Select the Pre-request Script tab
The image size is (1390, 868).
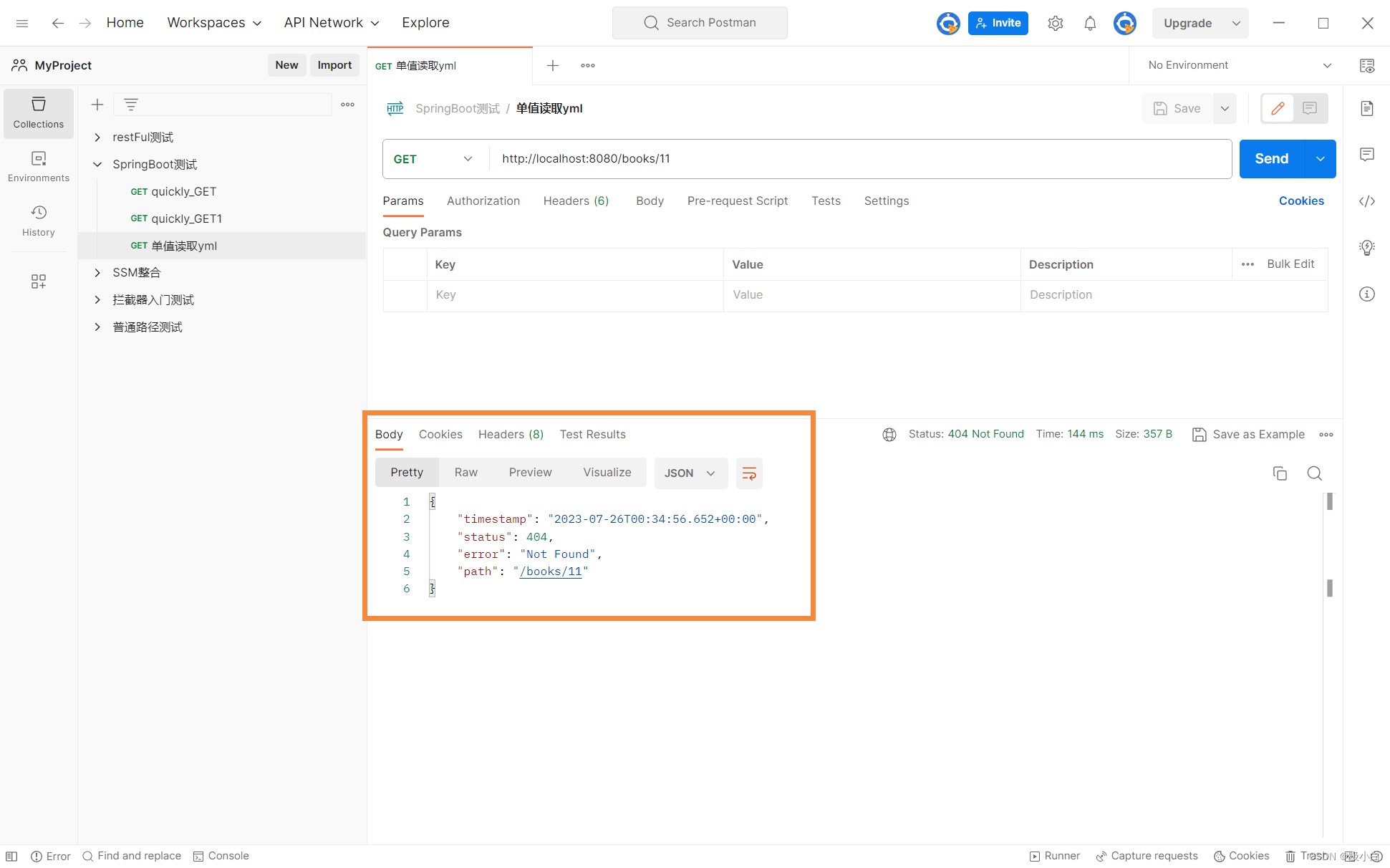coord(738,200)
